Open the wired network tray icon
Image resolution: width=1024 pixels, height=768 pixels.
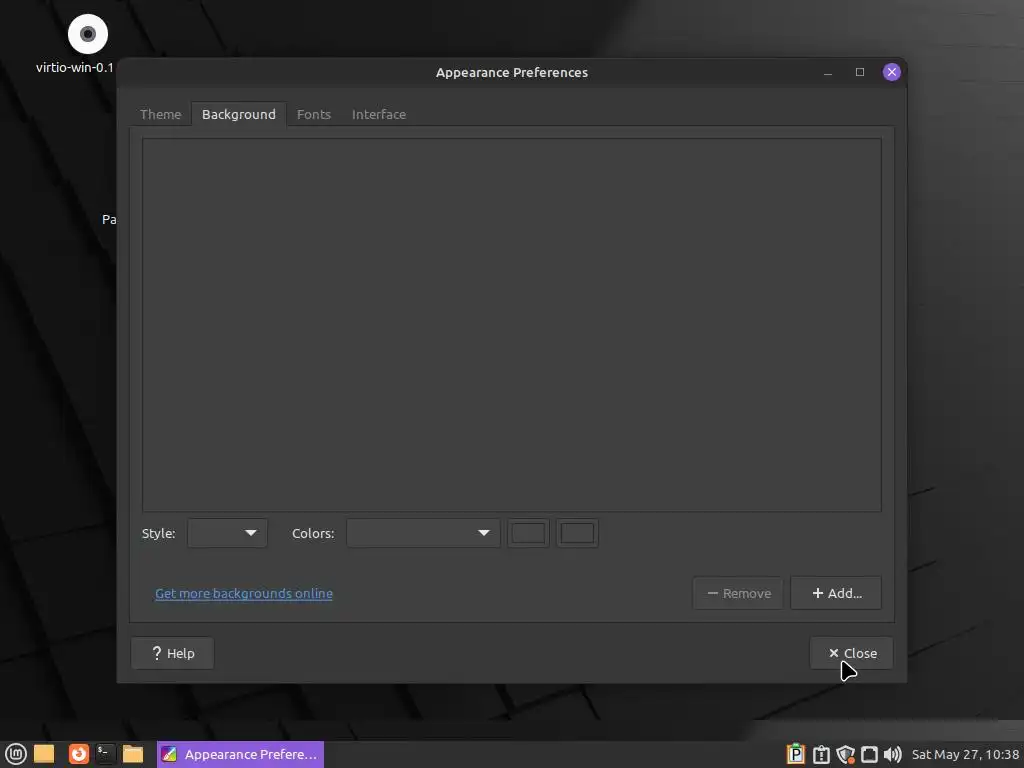pos(869,754)
